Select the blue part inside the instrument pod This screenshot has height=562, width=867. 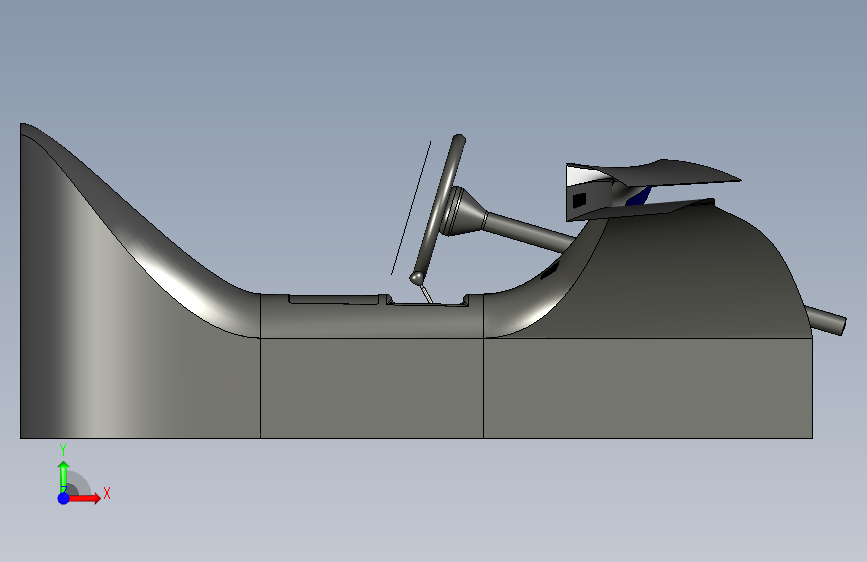pos(639,196)
